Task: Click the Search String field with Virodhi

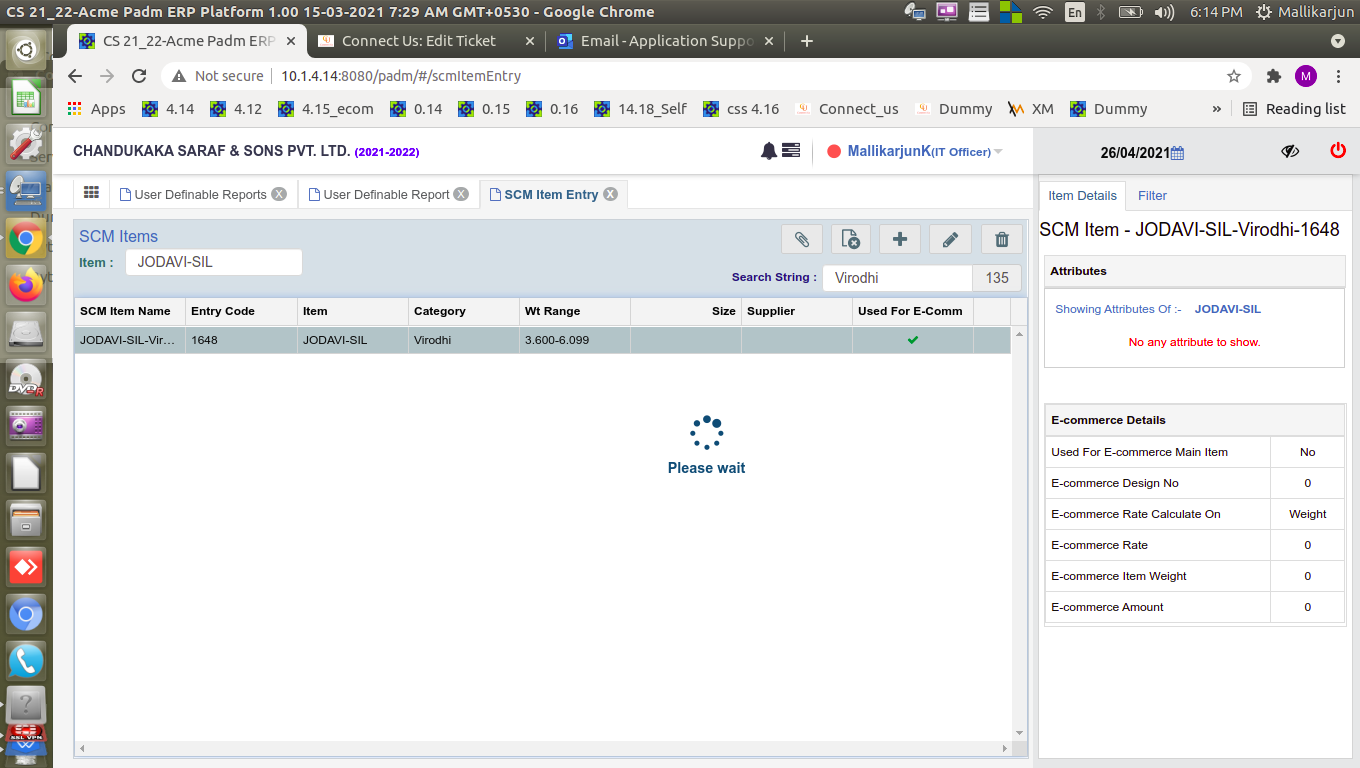Action: coord(897,278)
